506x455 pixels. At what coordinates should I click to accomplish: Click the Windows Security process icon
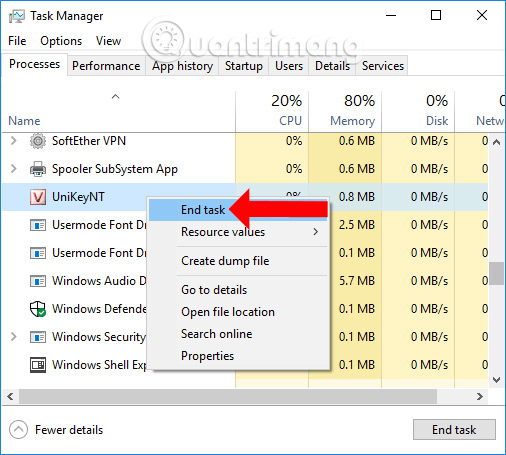(38, 337)
